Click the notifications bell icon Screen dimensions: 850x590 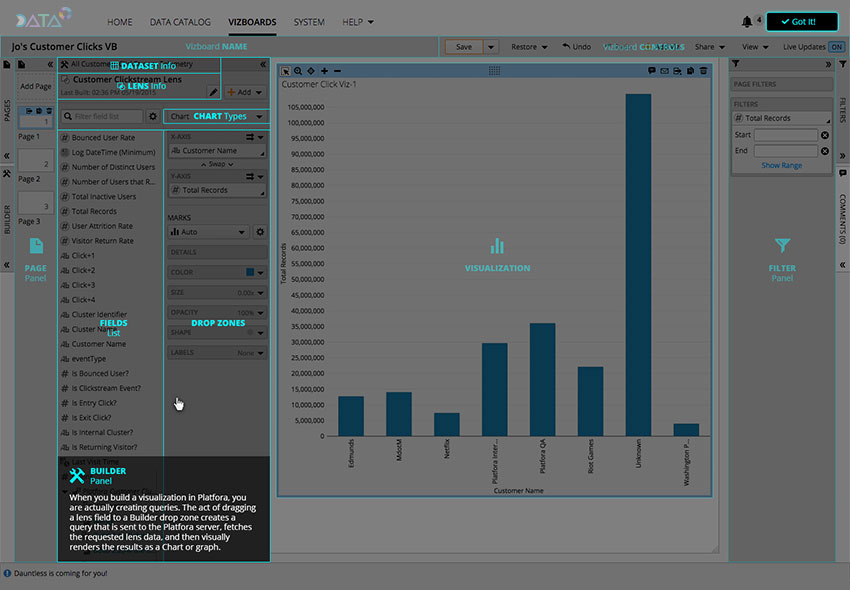[x=747, y=21]
